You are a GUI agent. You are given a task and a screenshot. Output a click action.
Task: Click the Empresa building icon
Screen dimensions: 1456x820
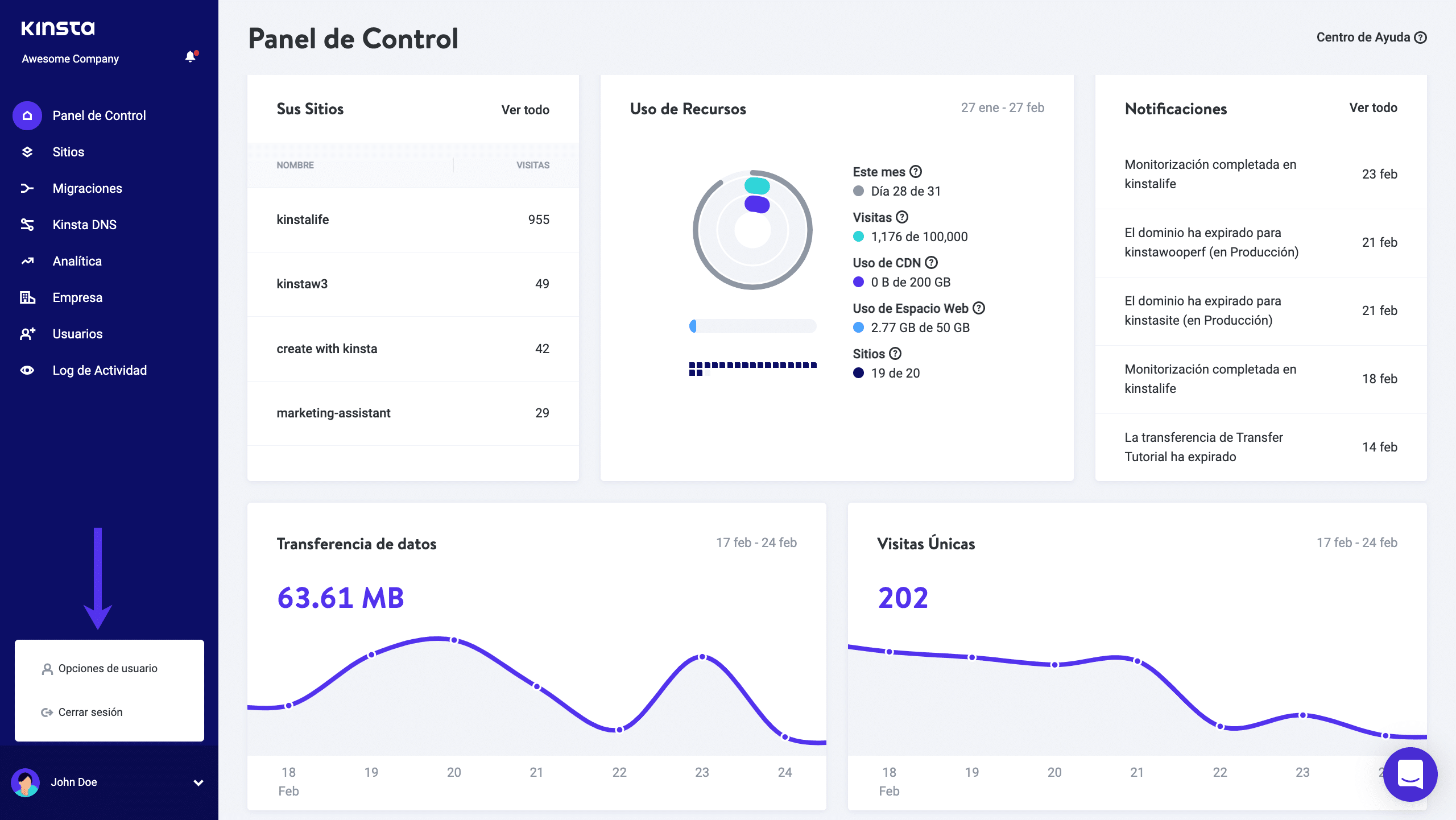point(27,297)
